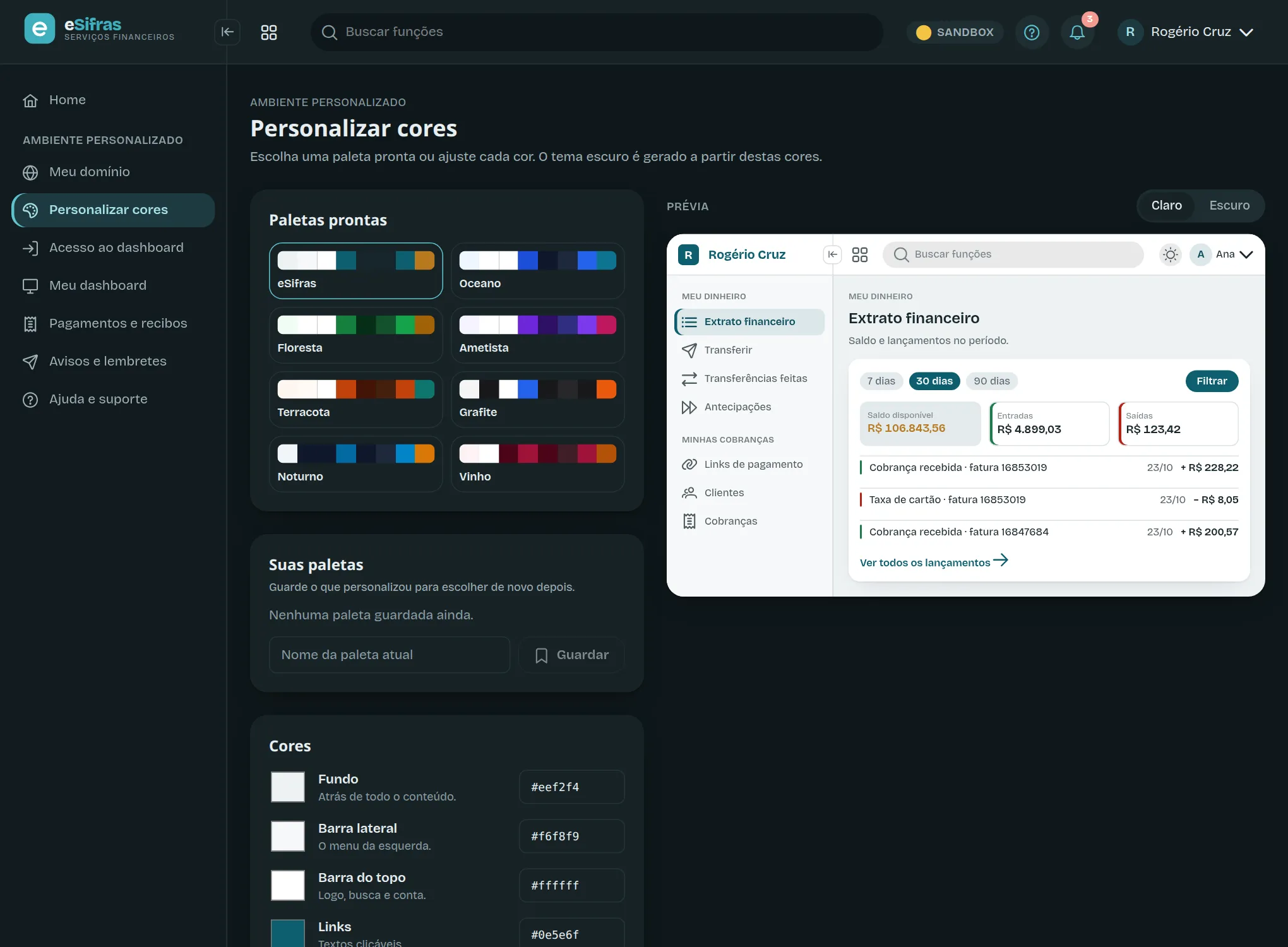
Task: Click the sun theme icon in preview
Action: pos(1171,254)
